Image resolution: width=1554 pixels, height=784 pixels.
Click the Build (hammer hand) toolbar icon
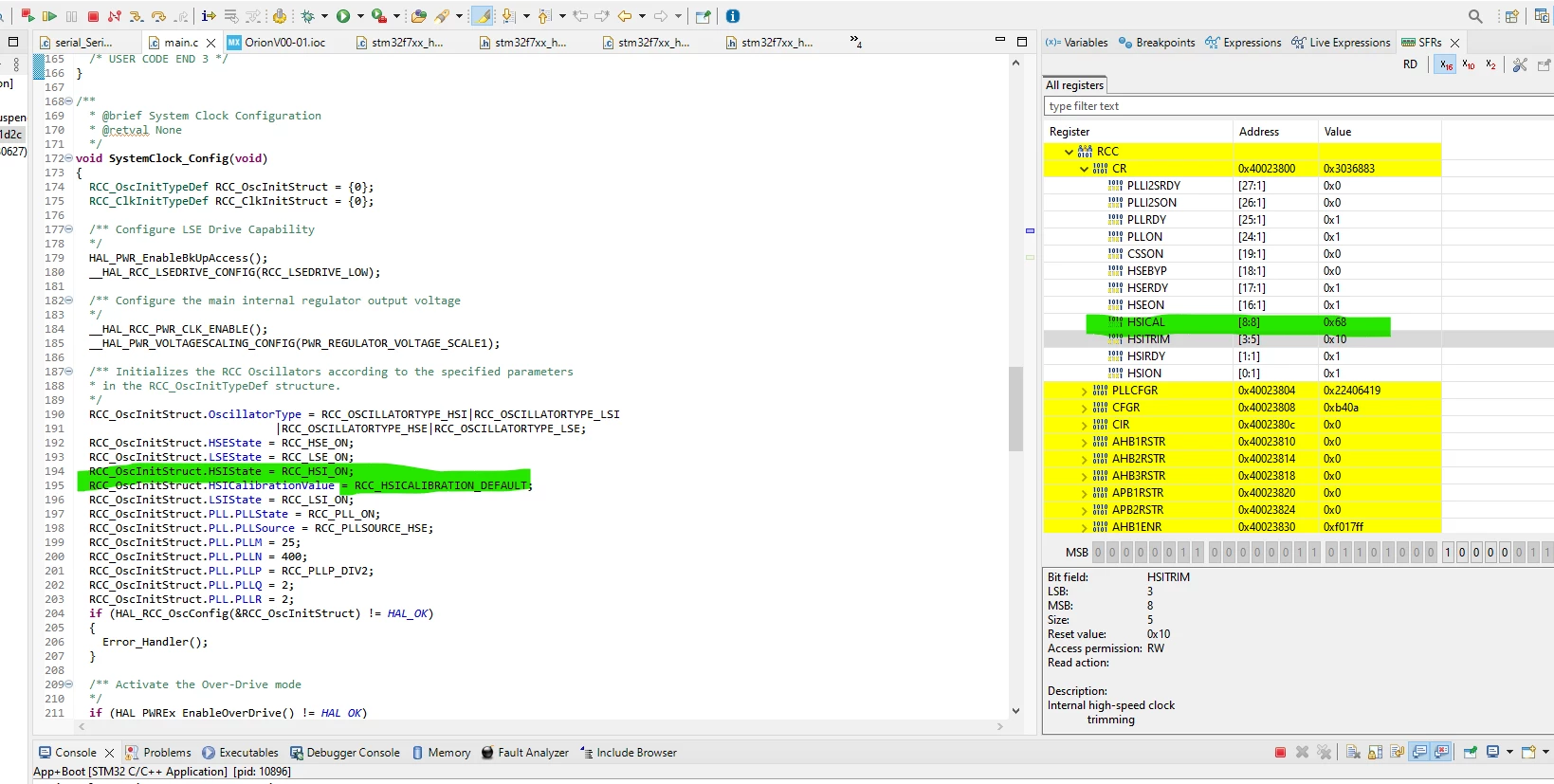(x=280, y=16)
